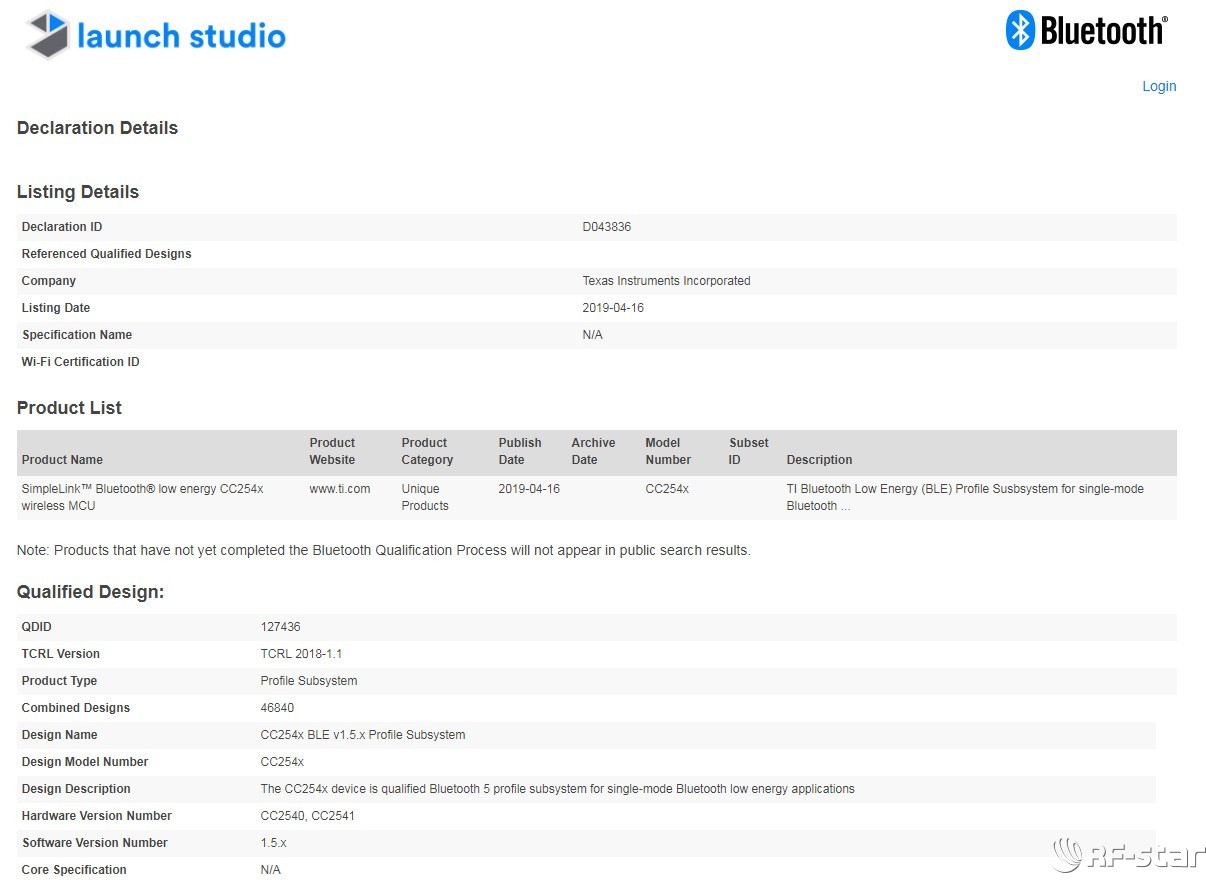Click the Product Website column header
Screen dimensions: 1206x882
[x=333, y=451]
